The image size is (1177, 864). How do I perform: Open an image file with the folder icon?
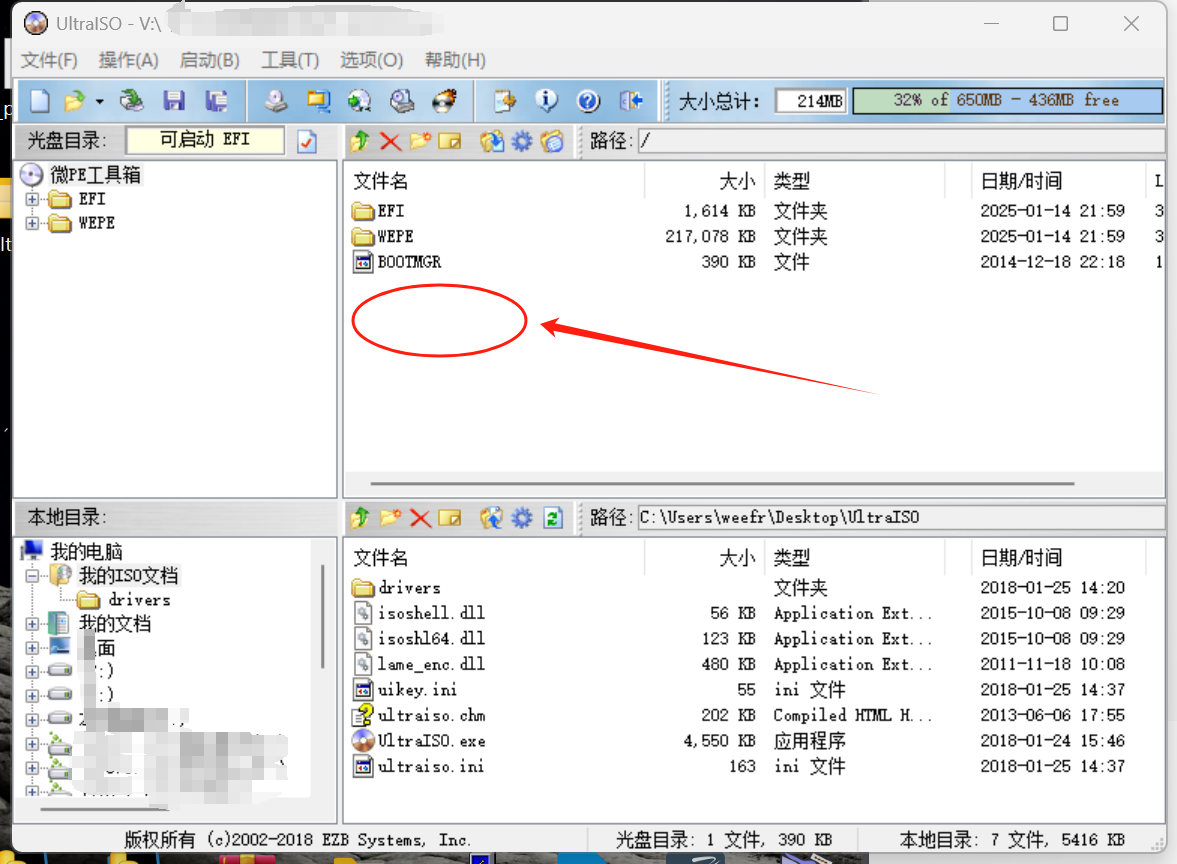coord(74,101)
